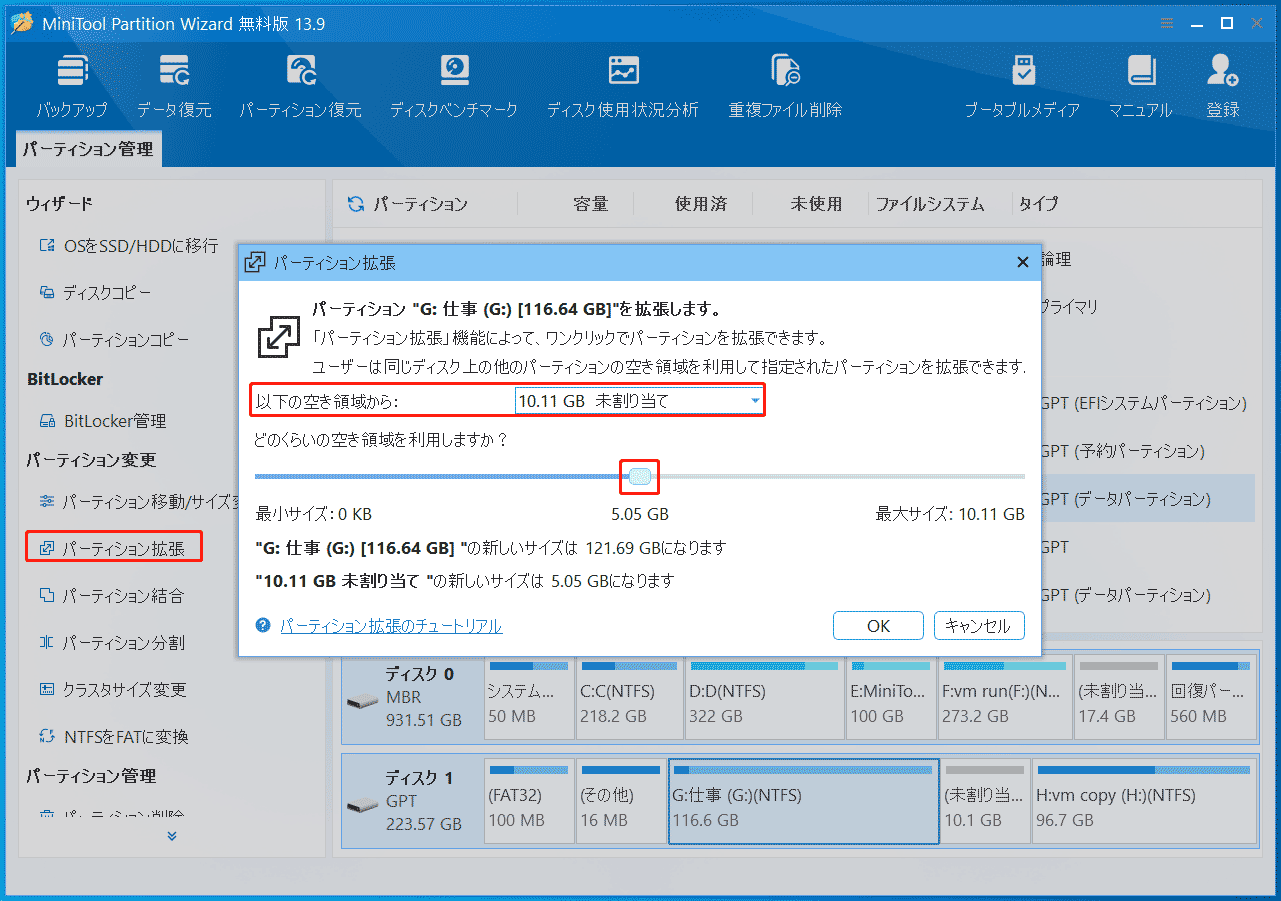Refresh the partition list icon
The width and height of the screenshot is (1281, 901).
(355, 204)
